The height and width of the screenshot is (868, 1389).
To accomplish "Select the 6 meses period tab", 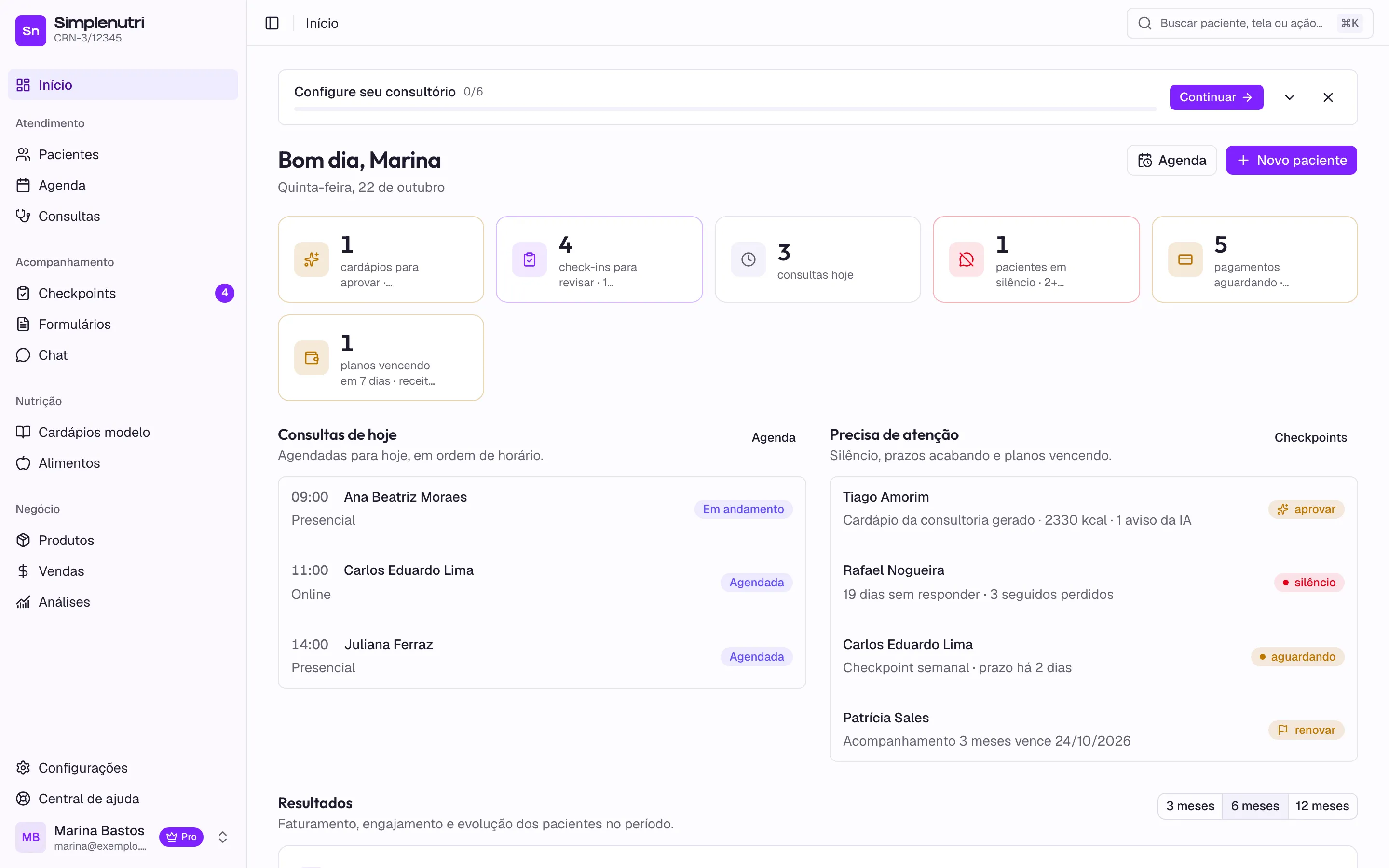I will pyautogui.click(x=1255, y=806).
